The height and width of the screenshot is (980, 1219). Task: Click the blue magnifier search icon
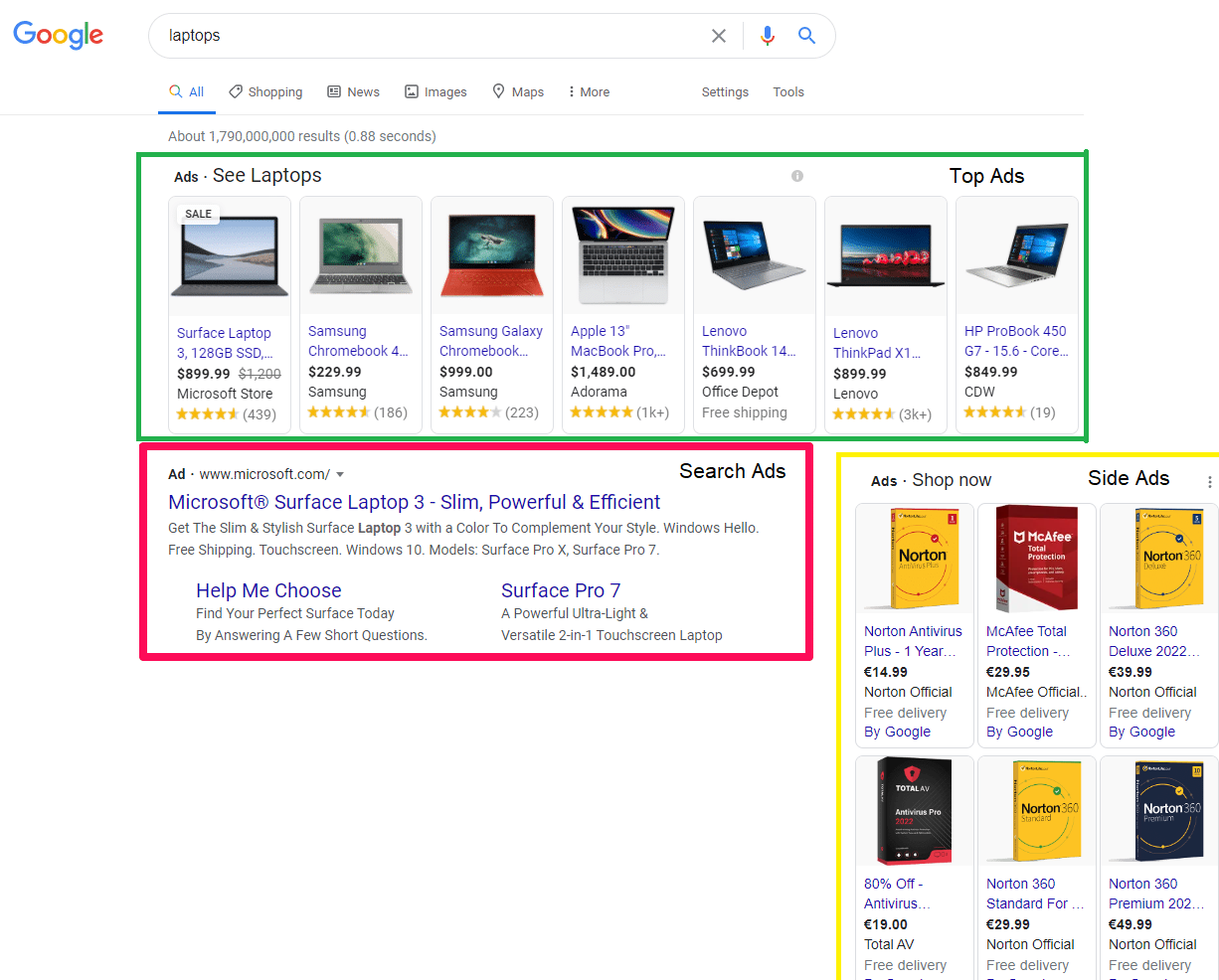coord(806,36)
